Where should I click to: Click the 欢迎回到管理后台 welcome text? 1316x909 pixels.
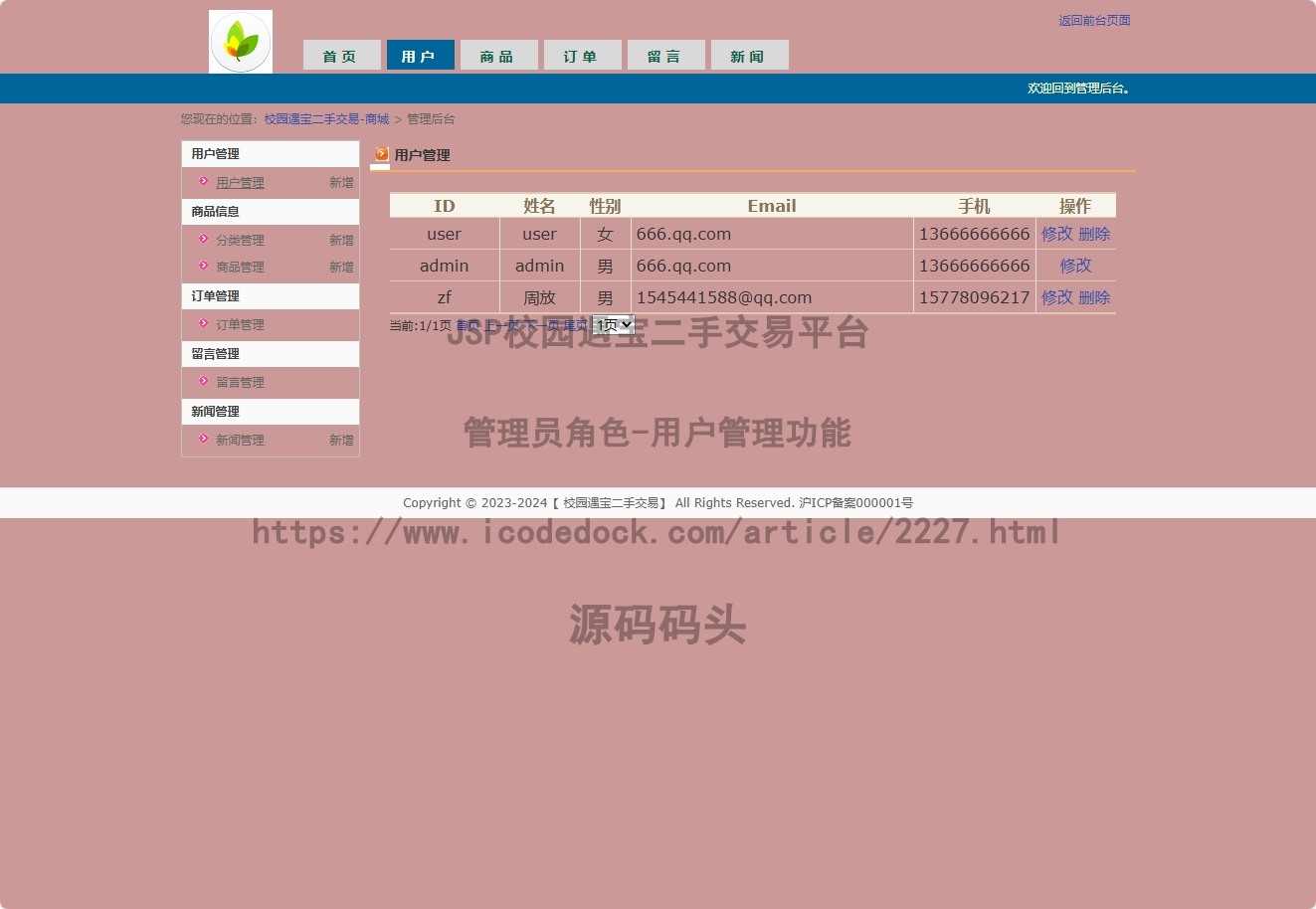click(1079, 89)
